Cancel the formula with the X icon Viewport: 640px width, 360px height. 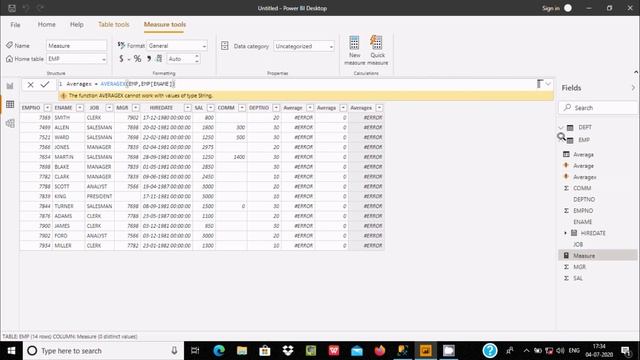coord(30,84)
